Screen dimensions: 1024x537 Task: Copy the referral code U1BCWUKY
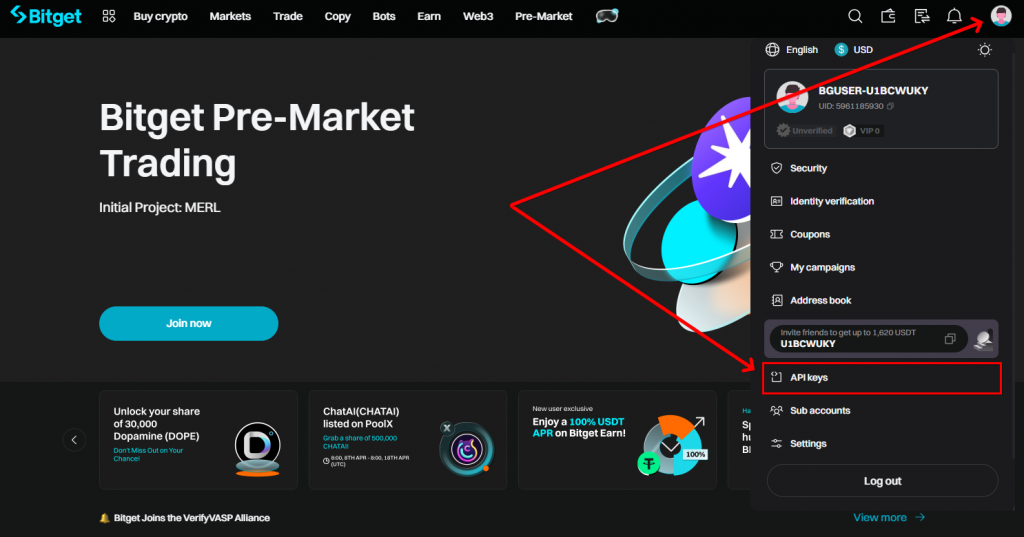click(x=950, y=338)
